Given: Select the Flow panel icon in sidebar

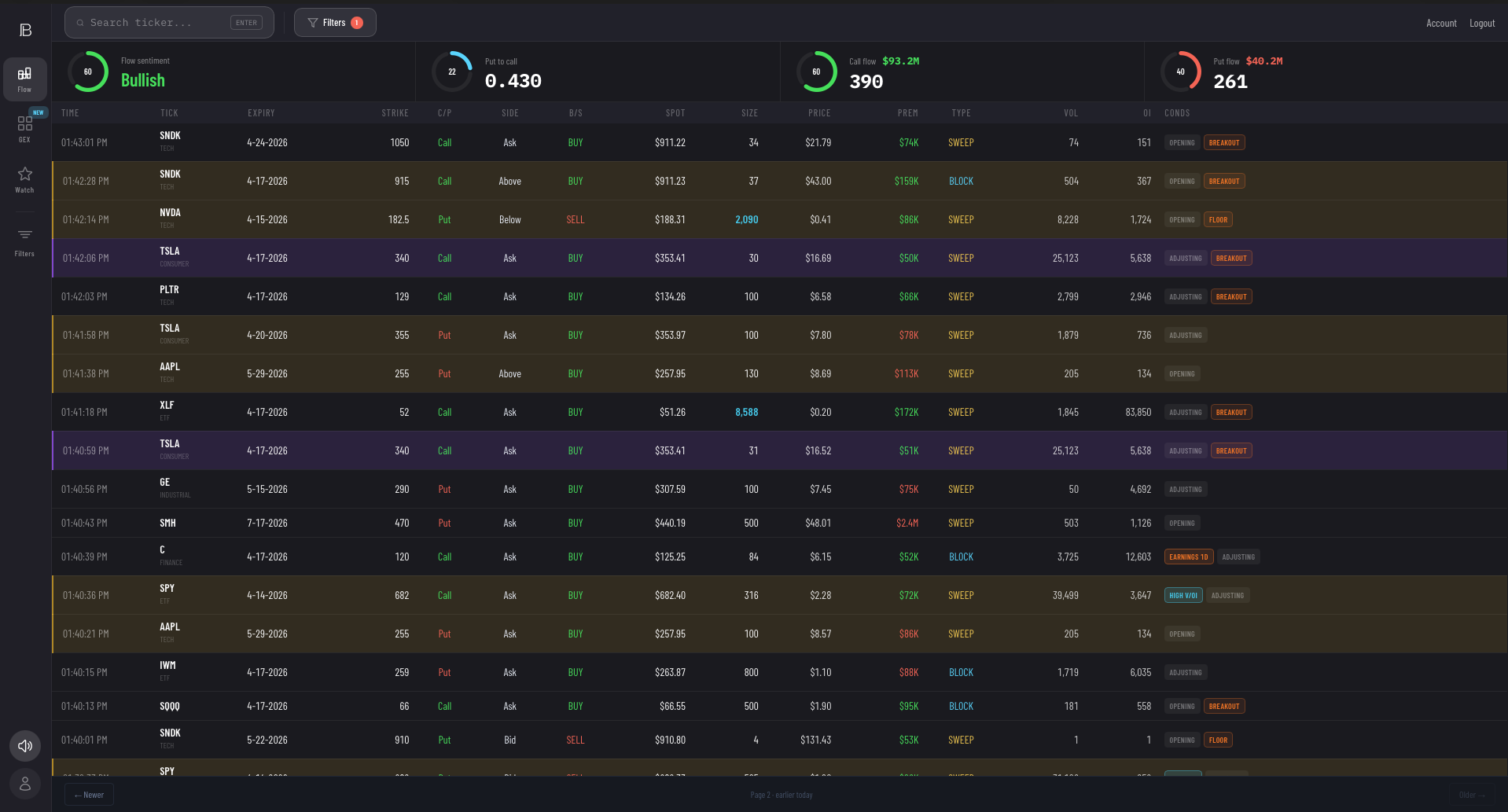Looking at the screenshot, I should (24, 79).
